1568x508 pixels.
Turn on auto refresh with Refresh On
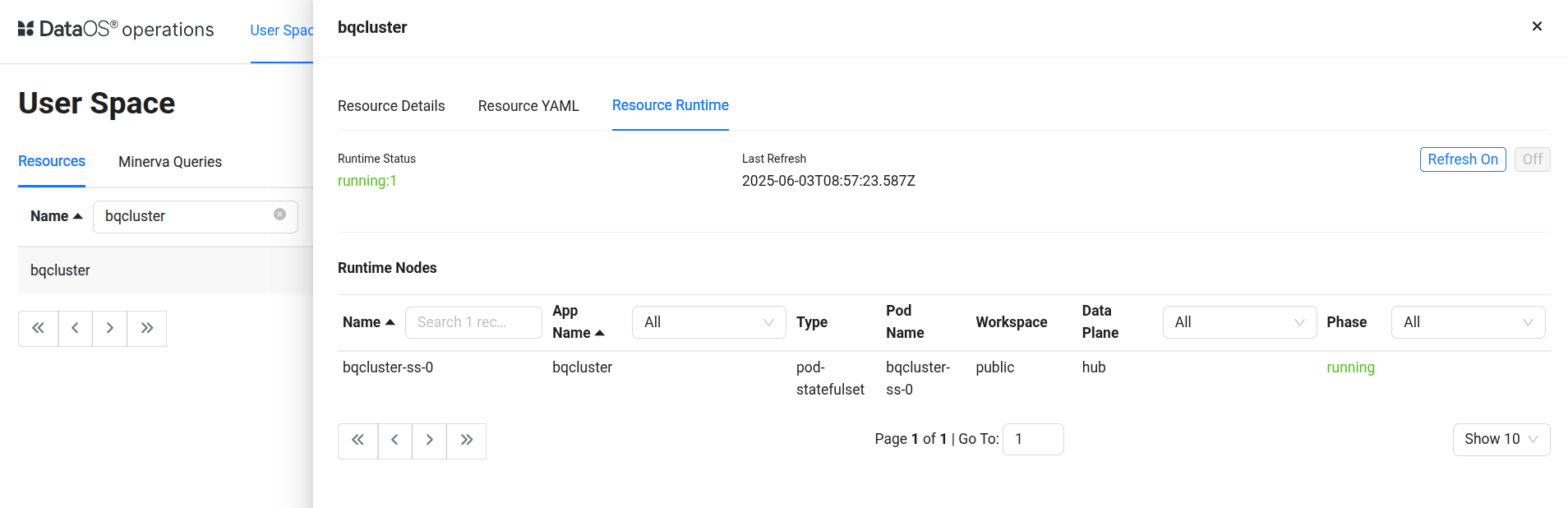pyautogui.click(x=1462, y=159)
